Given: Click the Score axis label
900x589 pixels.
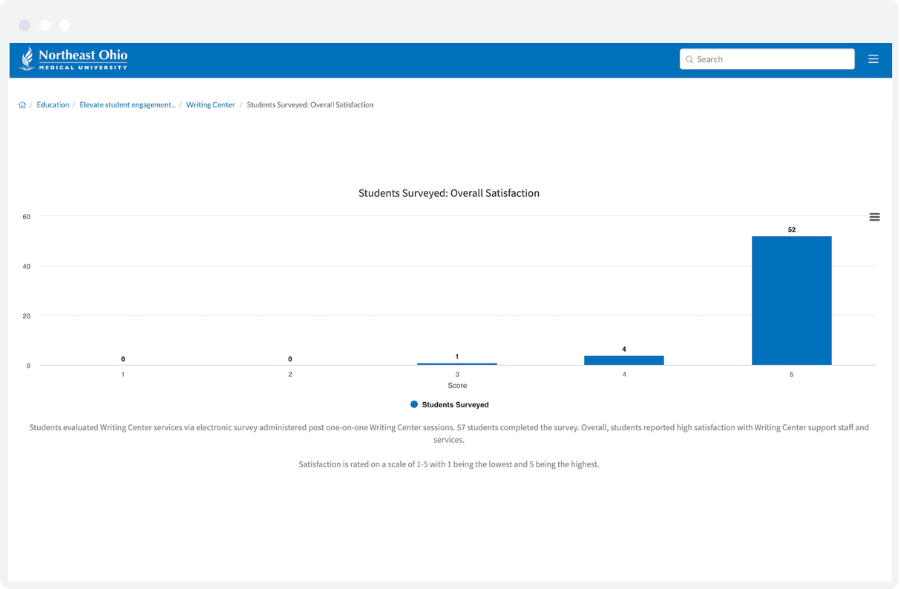Looking at the screenshot, I should click(x=456, y=385).
